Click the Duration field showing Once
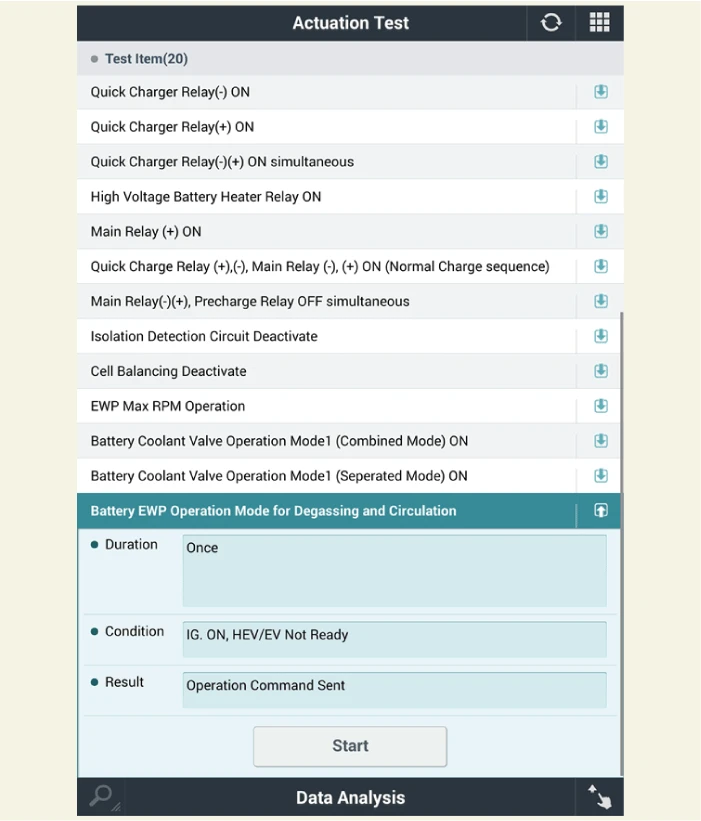Viewport: 701px width, 821px height. tap(395, 570)
